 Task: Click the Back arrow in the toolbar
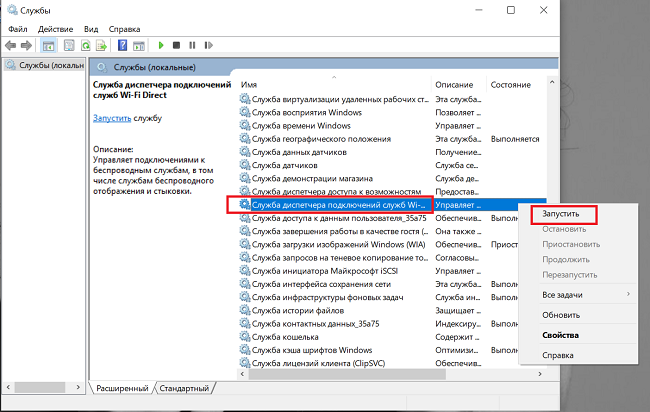[10, 45]
